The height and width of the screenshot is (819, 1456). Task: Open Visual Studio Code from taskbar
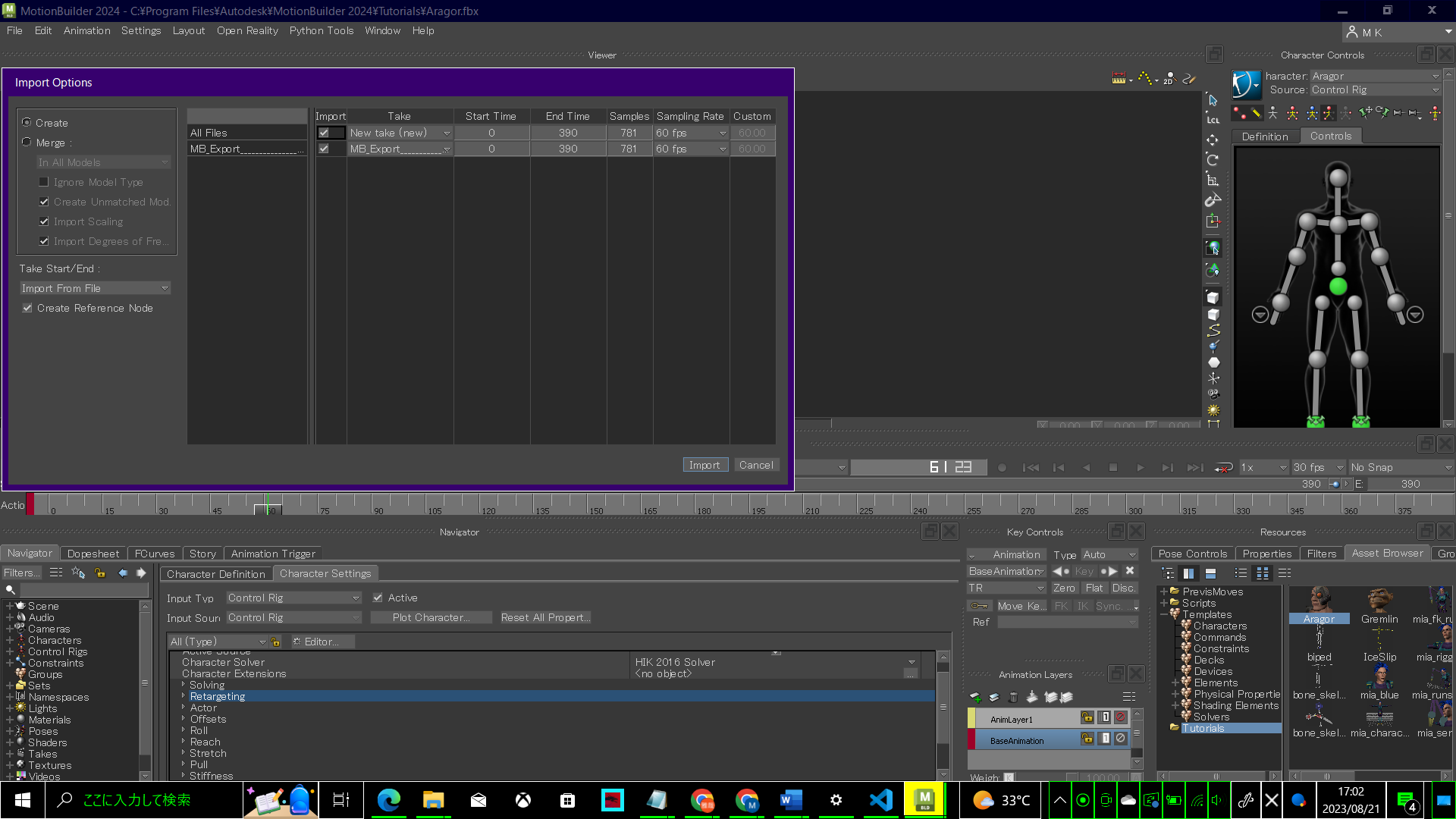click(x=880, y=800)
